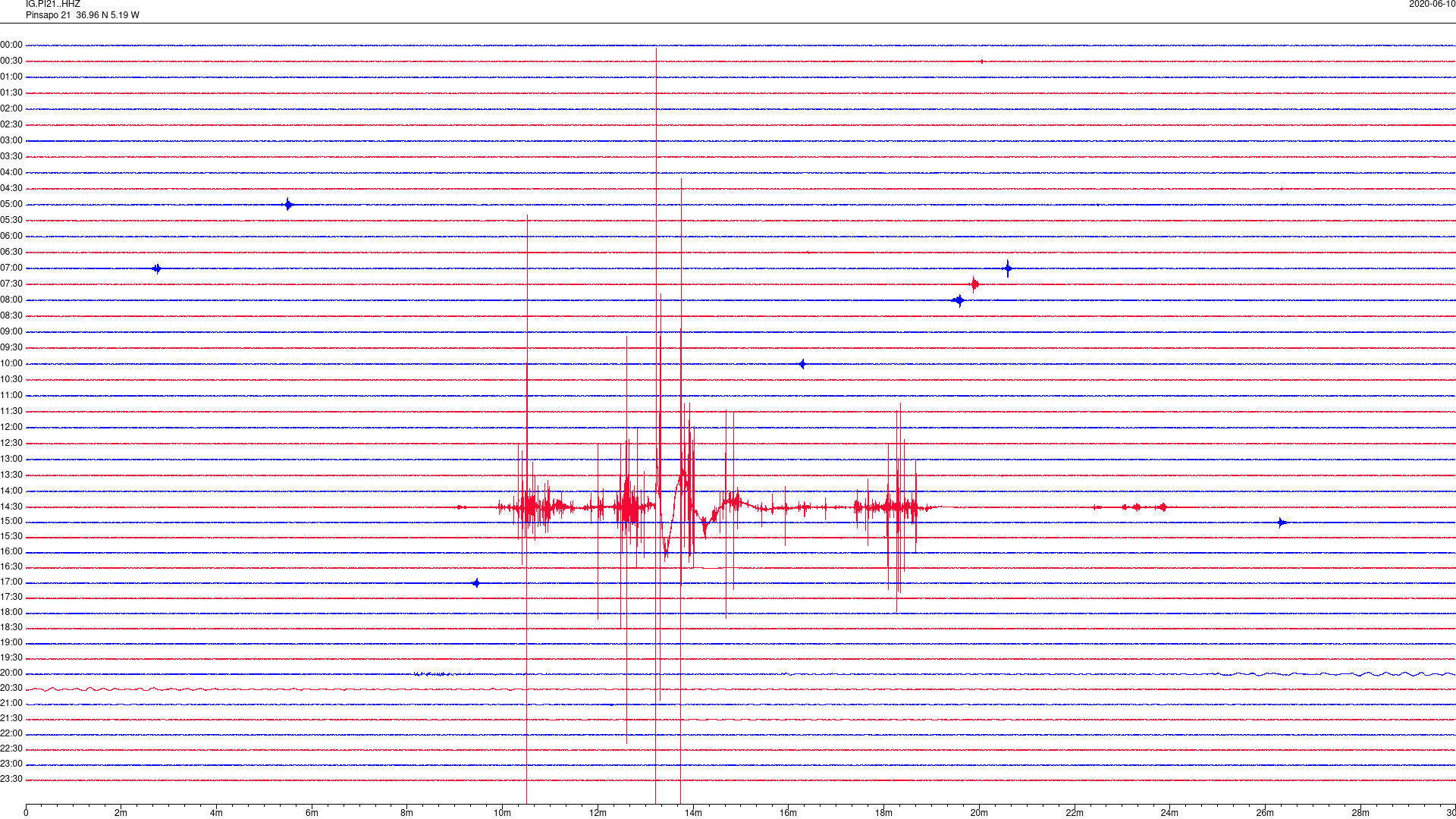The image size is (1456, 819).
Task: Select the 07:00 time row label
Action: point(11,268)
